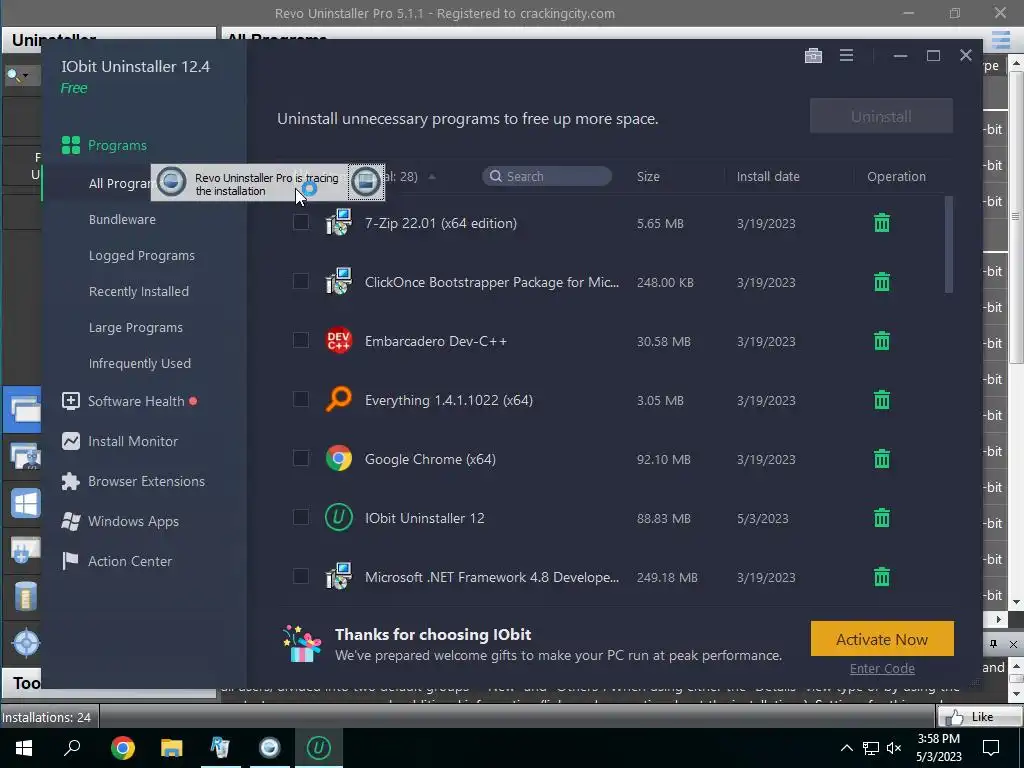Show hidden system tray icons chevron
The image size is (1024, 768).
pyautogui.click(x=846, y=748)
